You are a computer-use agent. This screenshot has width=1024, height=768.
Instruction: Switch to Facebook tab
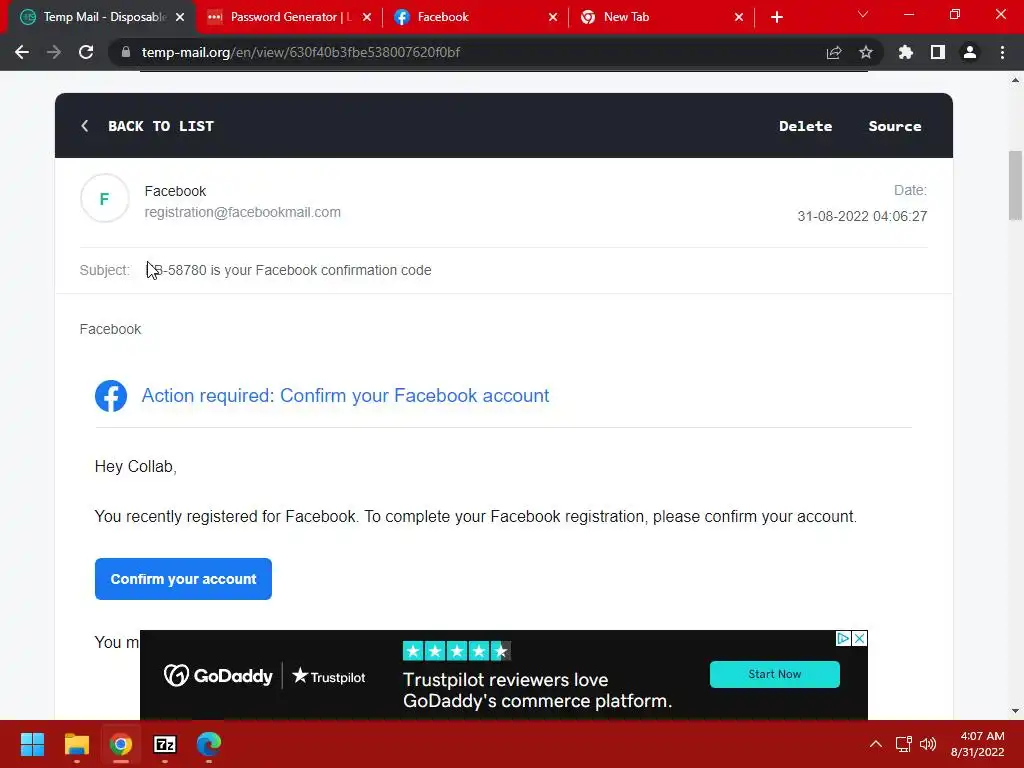pyautogui.click(x=476, y=17)
